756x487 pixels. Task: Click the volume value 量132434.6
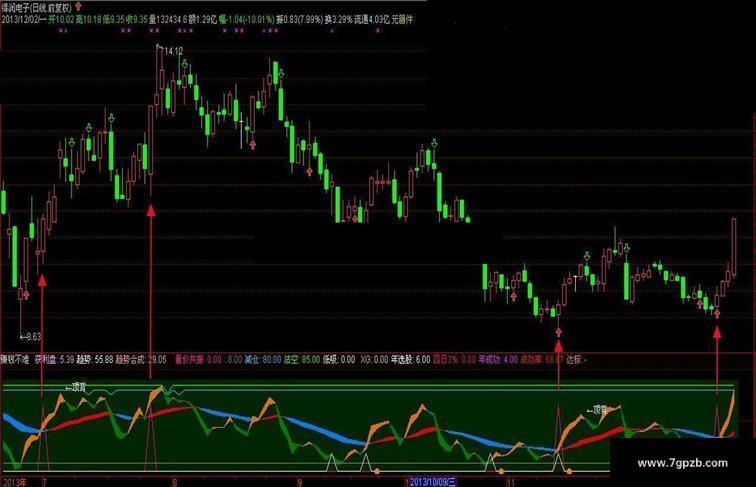(x=168, y=20)
